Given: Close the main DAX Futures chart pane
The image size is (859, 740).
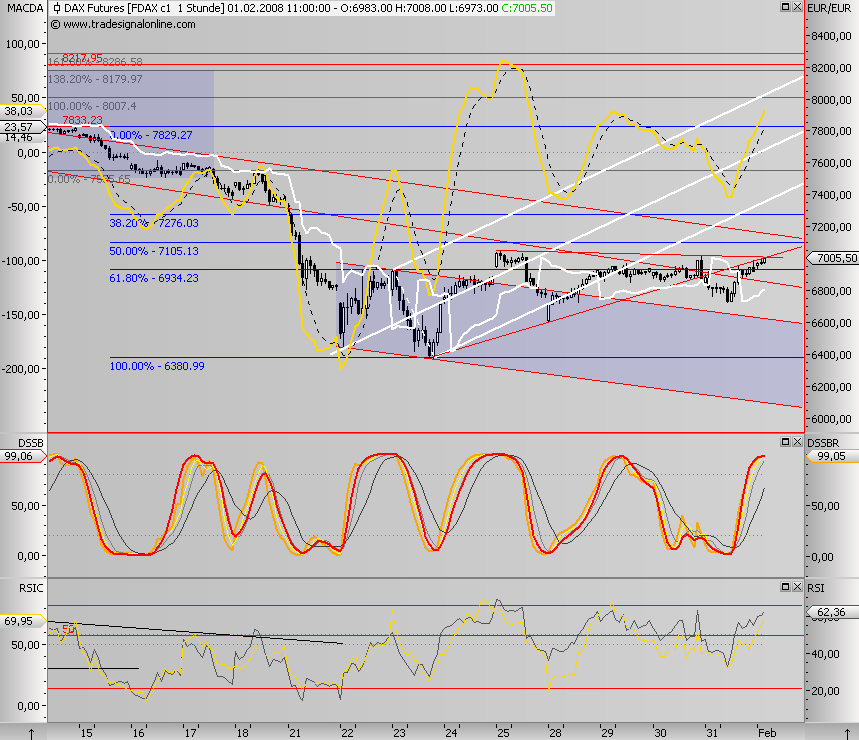Looking at the screenshot, I should (797, 7).
